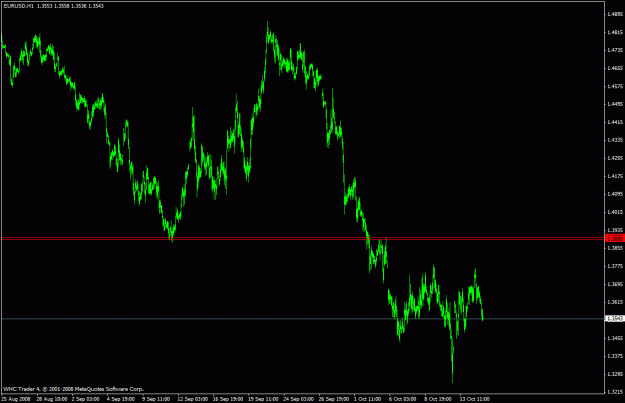625x403 pixels.
Task: Click the 2 Sep 03:00 time label
Action: click(86, 399)
